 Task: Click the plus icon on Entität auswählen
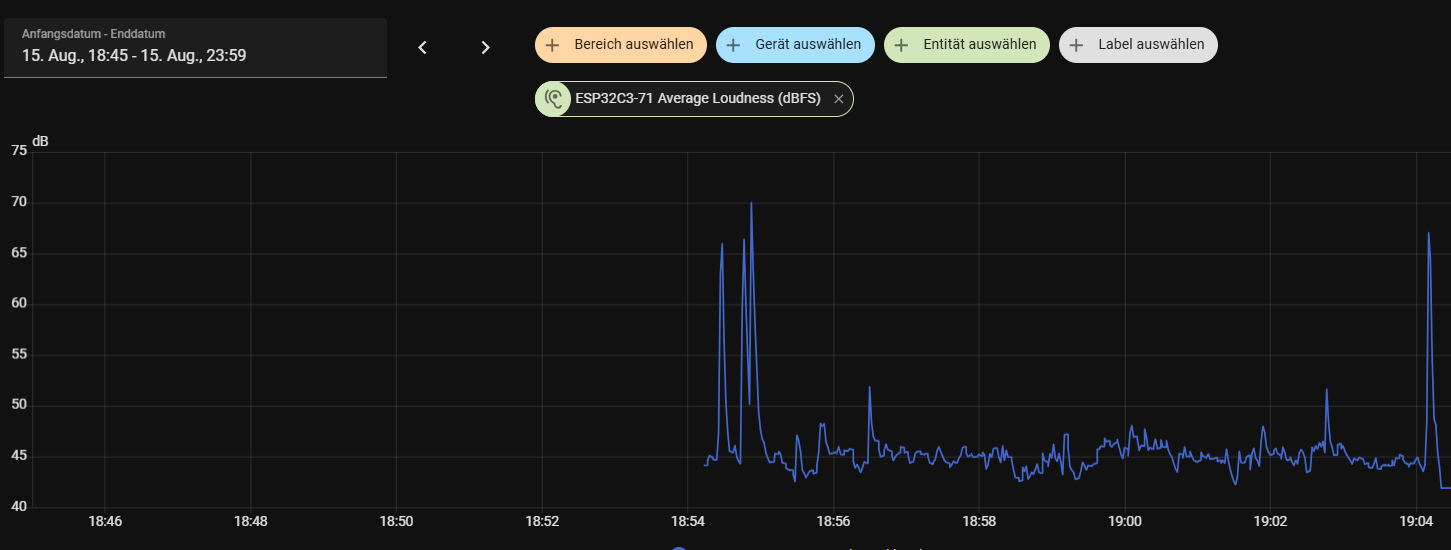[901, 45]
